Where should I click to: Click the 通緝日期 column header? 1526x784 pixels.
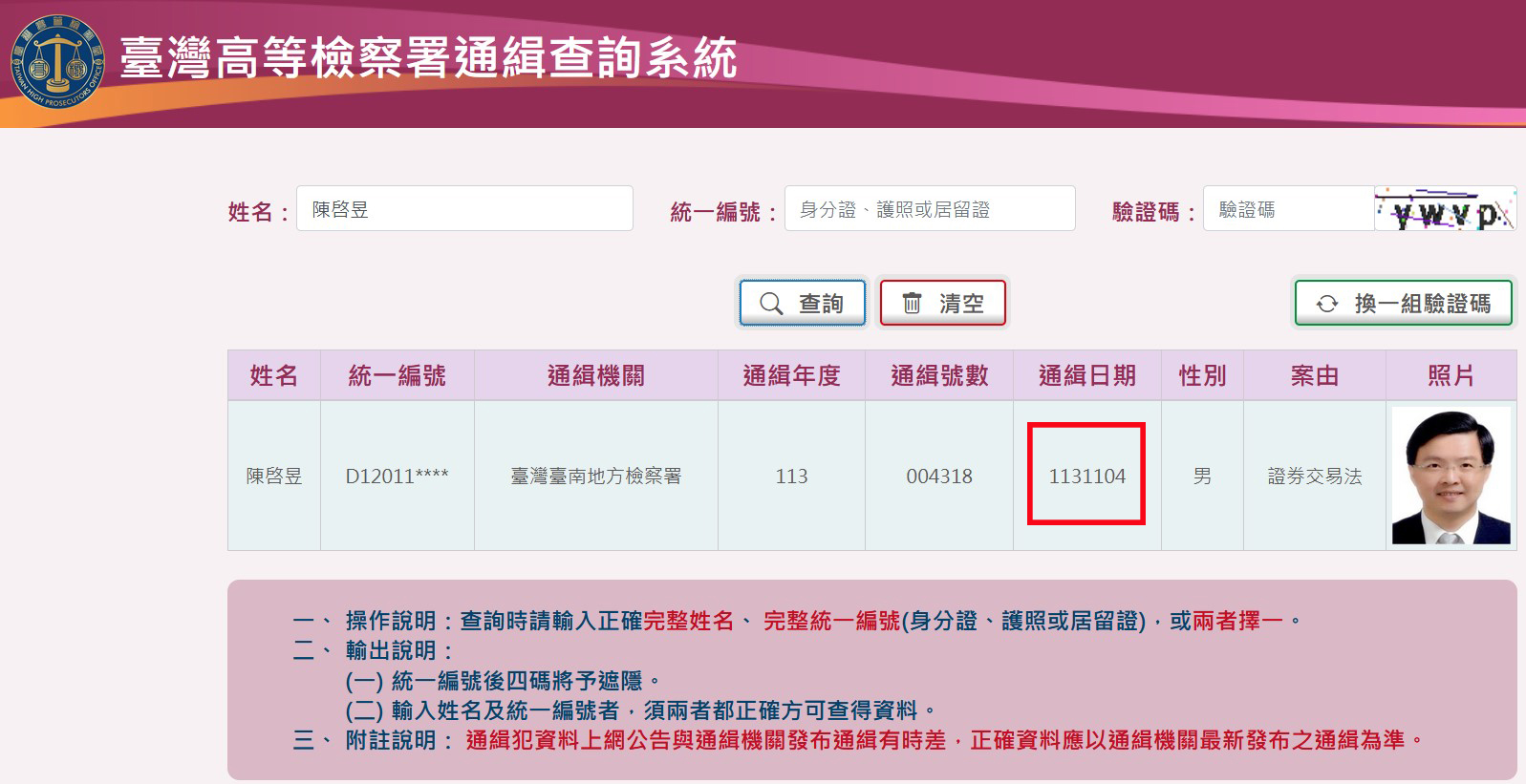[1086, 376]
